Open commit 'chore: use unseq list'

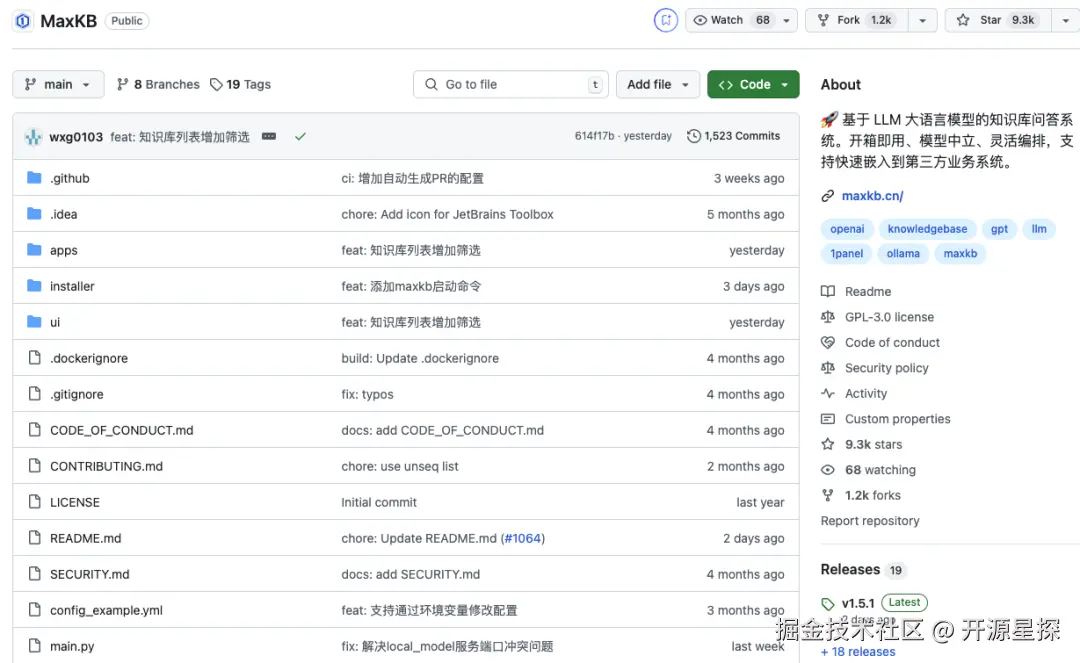point(399,466)
